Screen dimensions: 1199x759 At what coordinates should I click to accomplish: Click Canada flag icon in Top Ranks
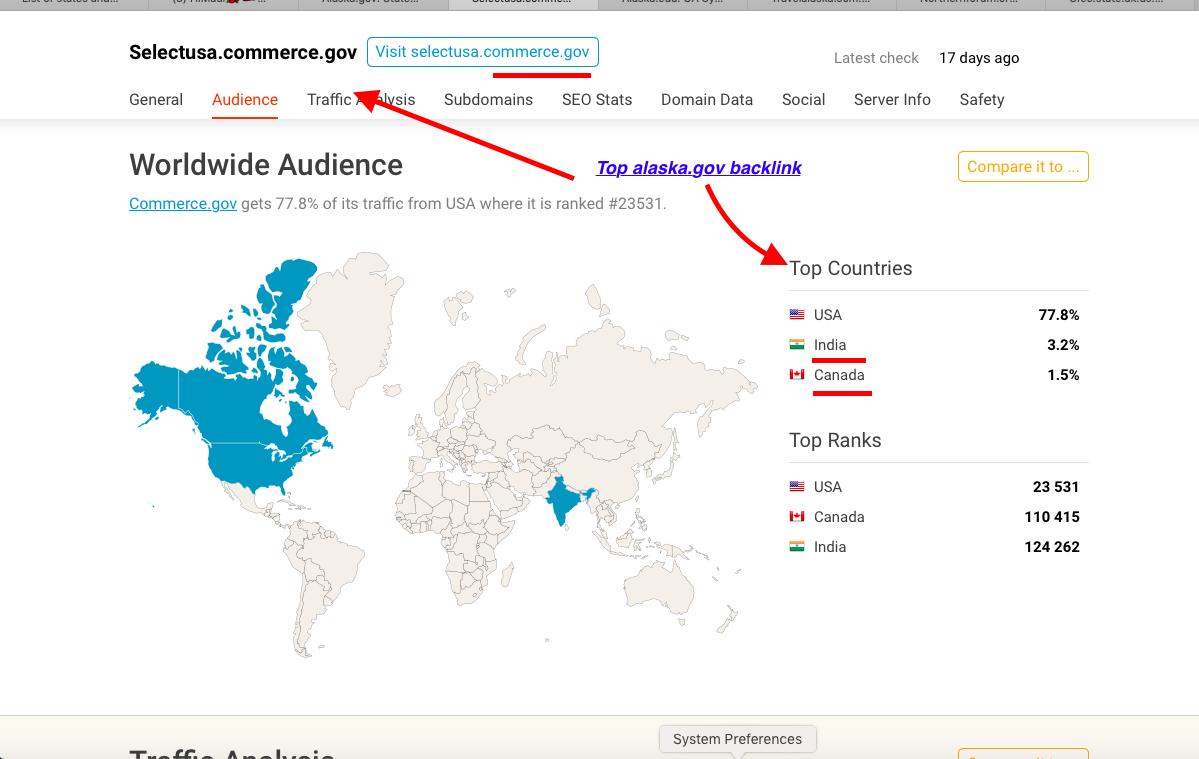(x=797, y=517)
